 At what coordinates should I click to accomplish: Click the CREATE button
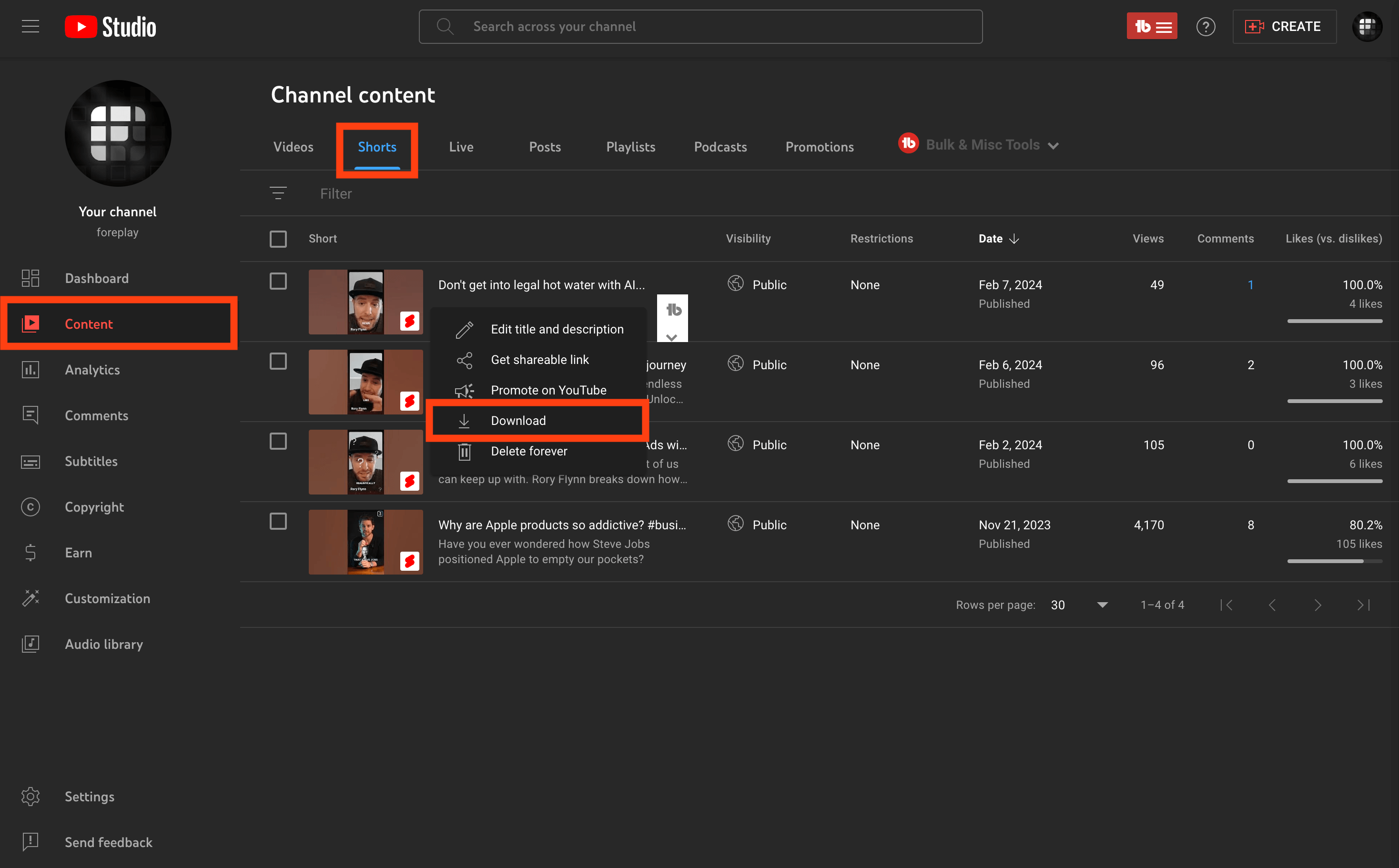(x=1284, y=26)
